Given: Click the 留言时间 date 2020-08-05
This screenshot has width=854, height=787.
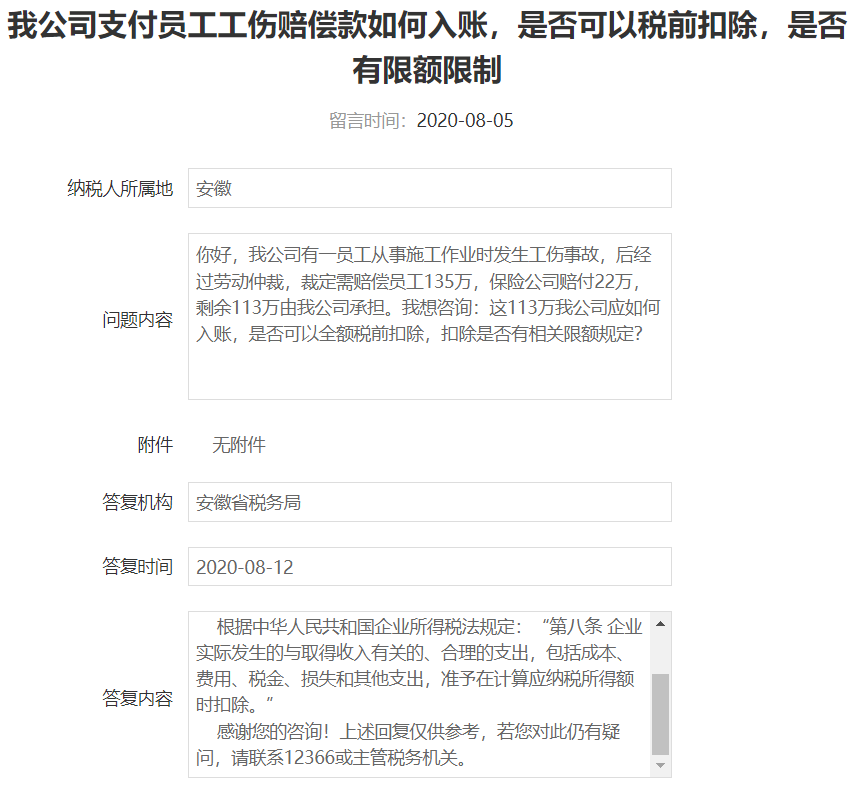Looking at the screenshot, I should click(464, 121).
